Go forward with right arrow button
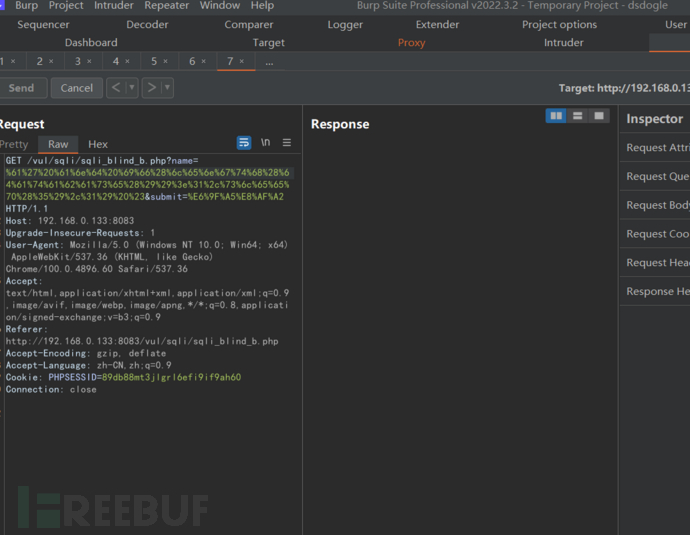 pyautogui.click(x=151, y=88)
